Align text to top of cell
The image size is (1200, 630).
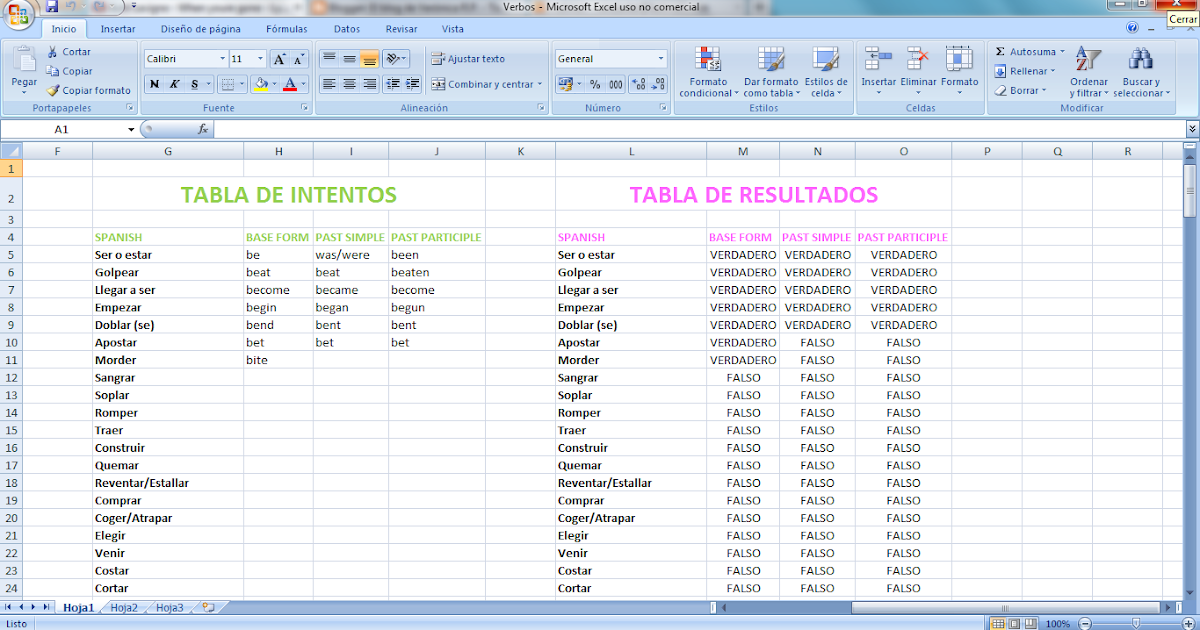(x=329, y=59)
